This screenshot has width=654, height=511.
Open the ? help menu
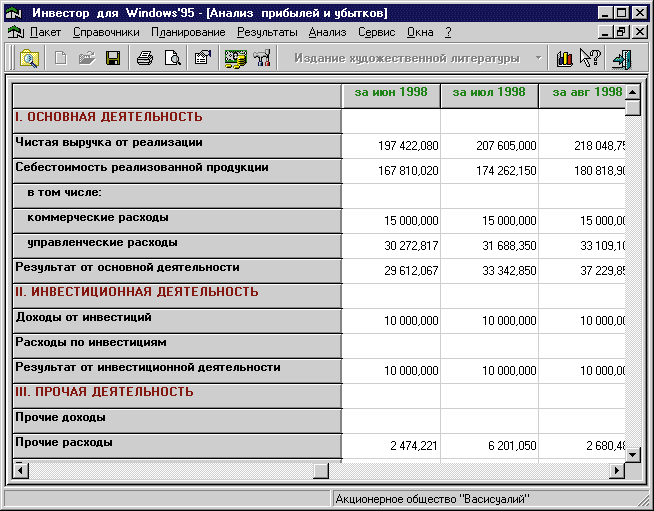tap(448, 32)
